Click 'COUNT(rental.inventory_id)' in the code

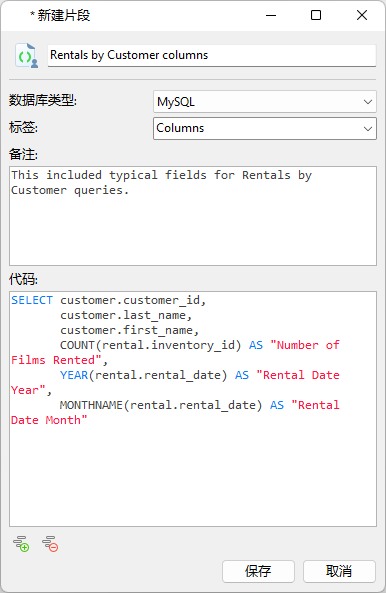click(150, 345)
